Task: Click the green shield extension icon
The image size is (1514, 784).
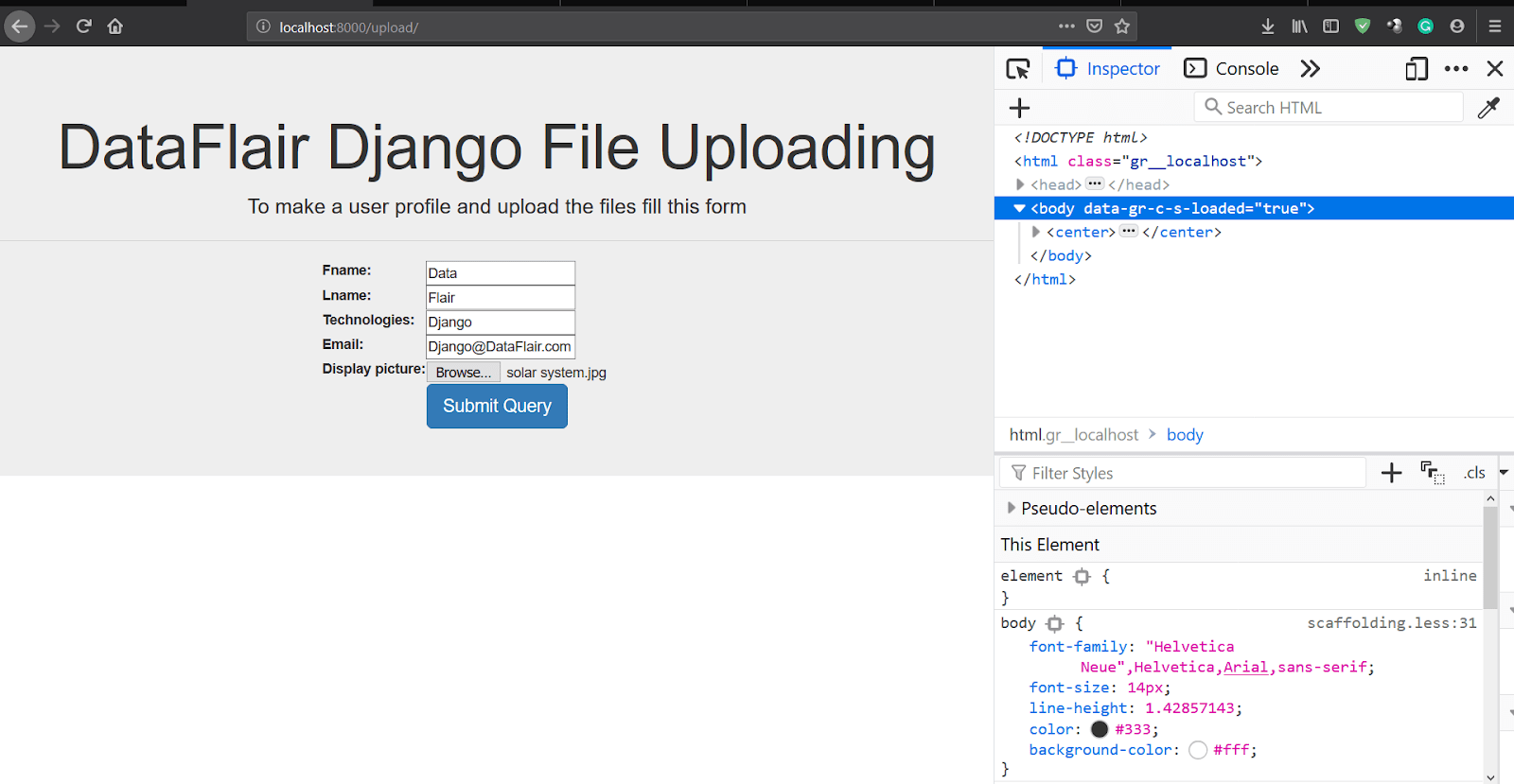Action: 1363,26
